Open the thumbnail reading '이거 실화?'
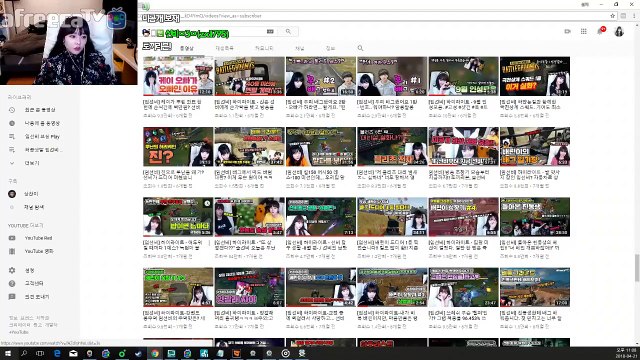Image resolution: width=640 pixels, height=360 pixels. point(535,76)
